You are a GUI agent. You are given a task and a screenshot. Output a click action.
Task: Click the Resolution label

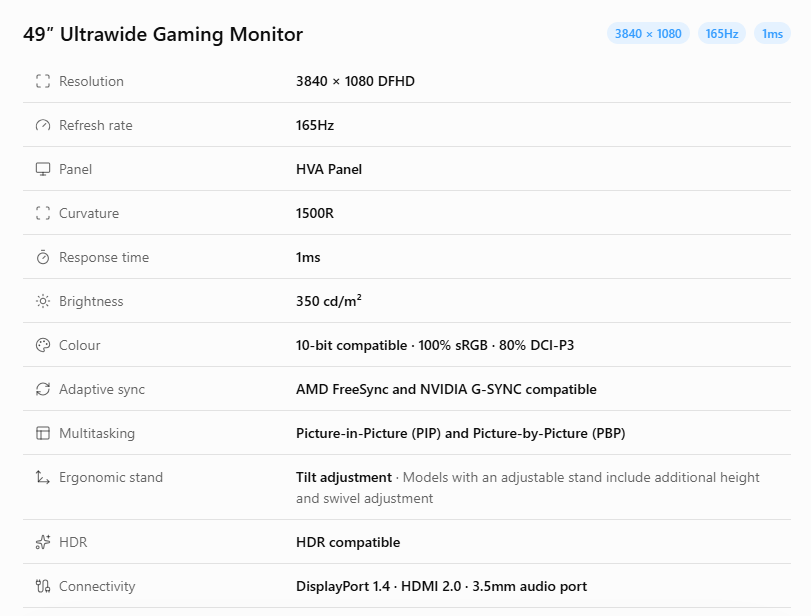pyautogui.click(x=91, y=81)
